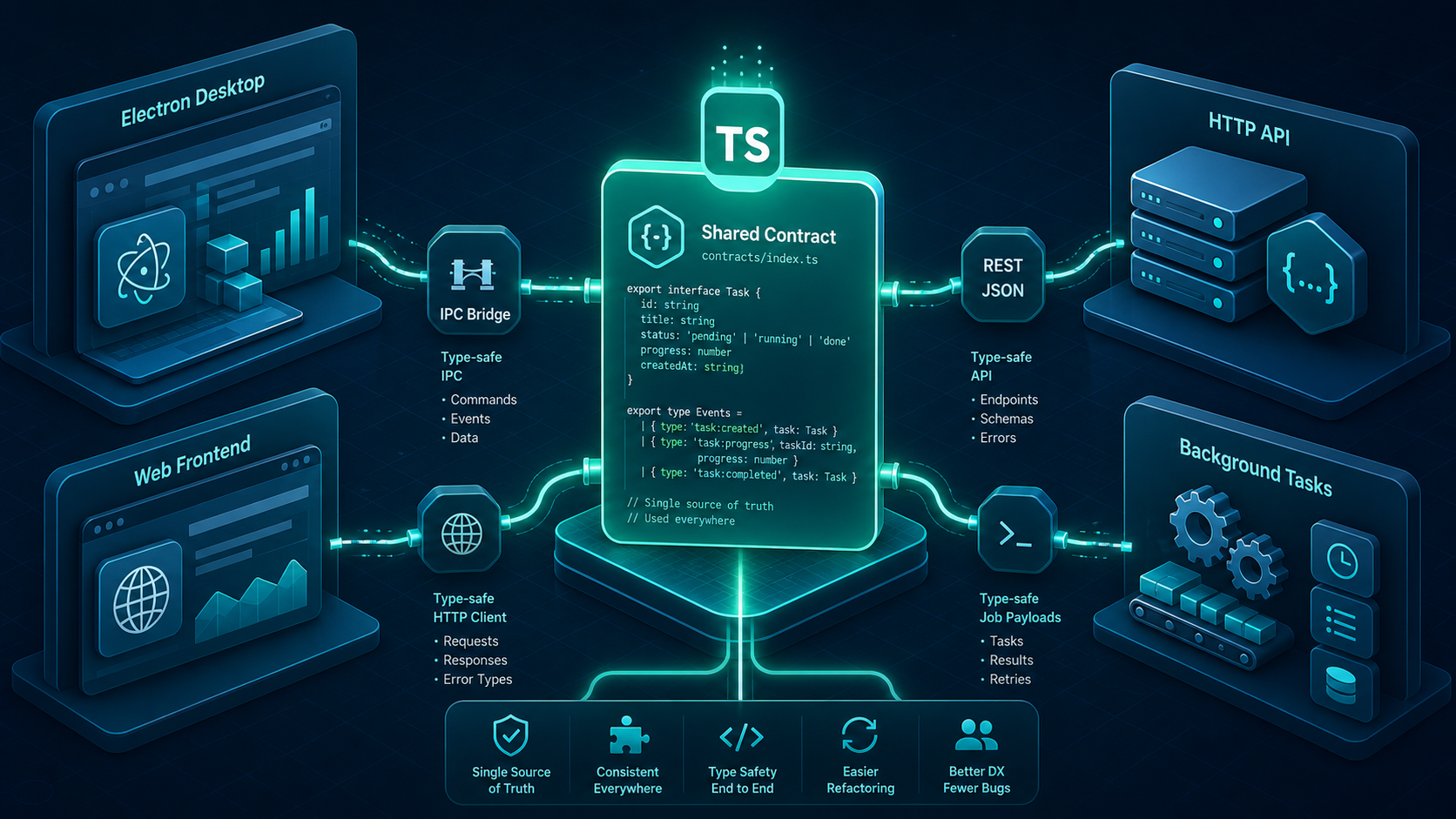Click the Errors bullet under Type-safe API
Screen dimensions: 1456x819
pyautogui.click(x=993, y=438)
